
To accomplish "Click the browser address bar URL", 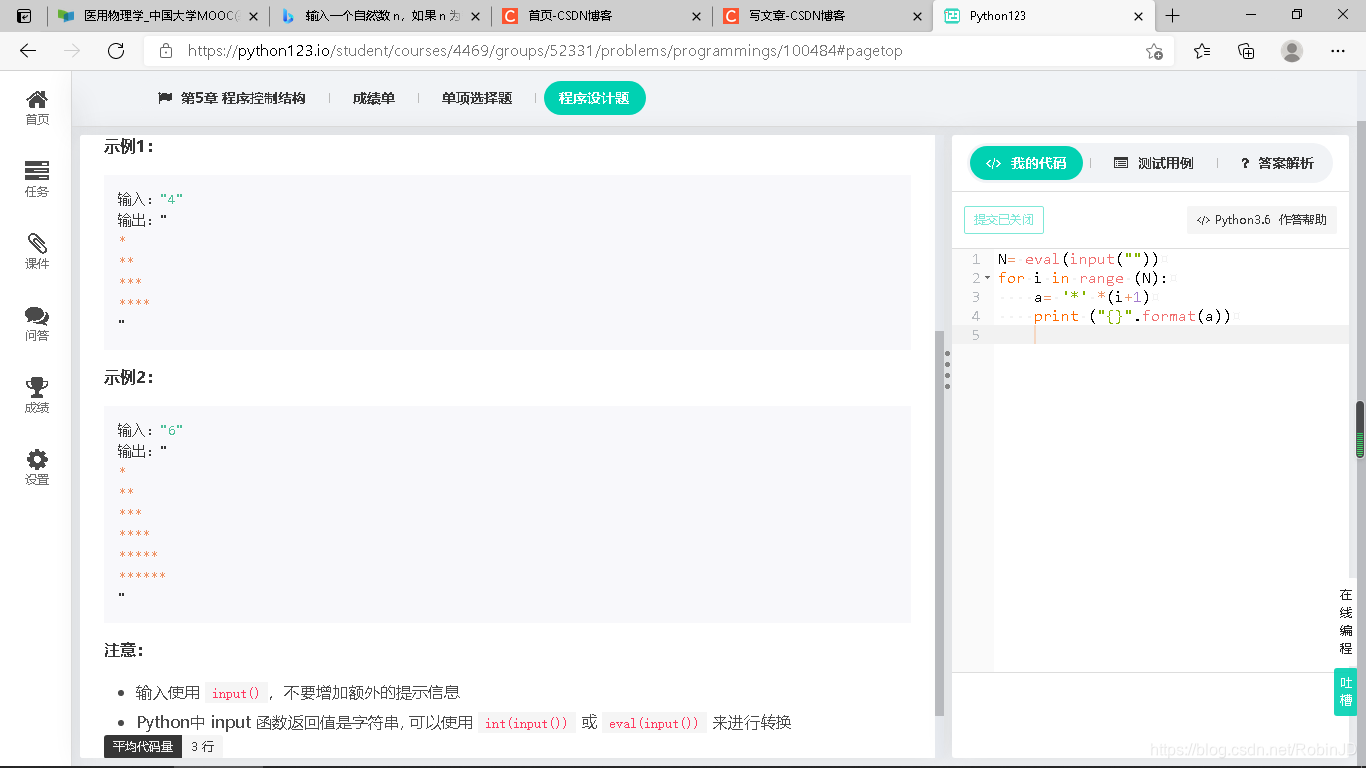I will pyautogui.click(x=545, y=51).
